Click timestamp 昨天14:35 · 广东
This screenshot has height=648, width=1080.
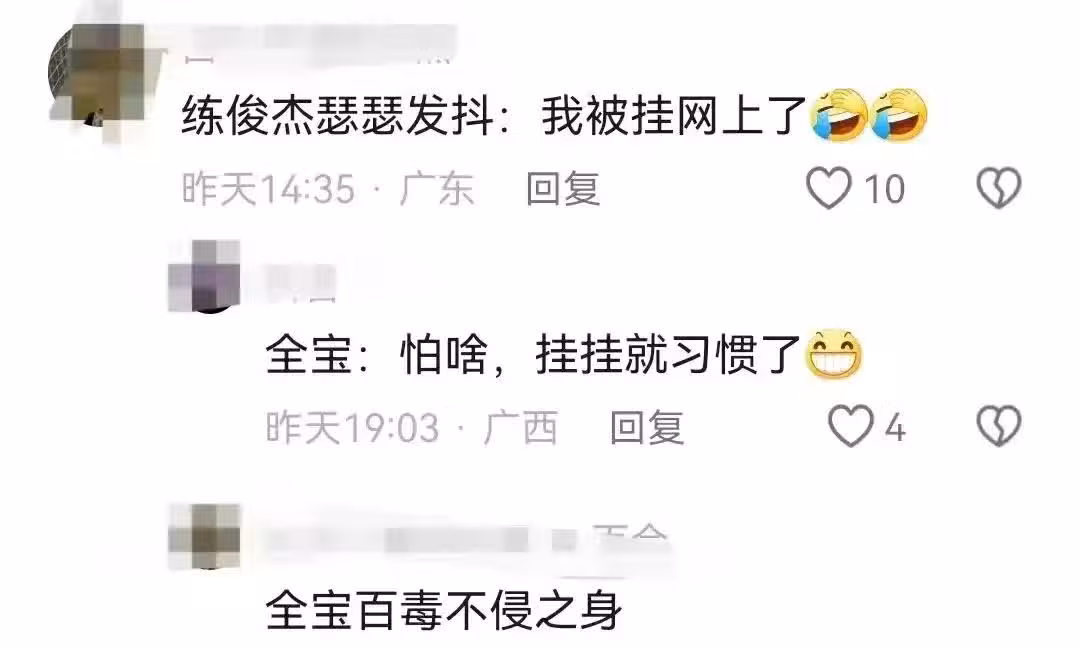click(328, 189)
